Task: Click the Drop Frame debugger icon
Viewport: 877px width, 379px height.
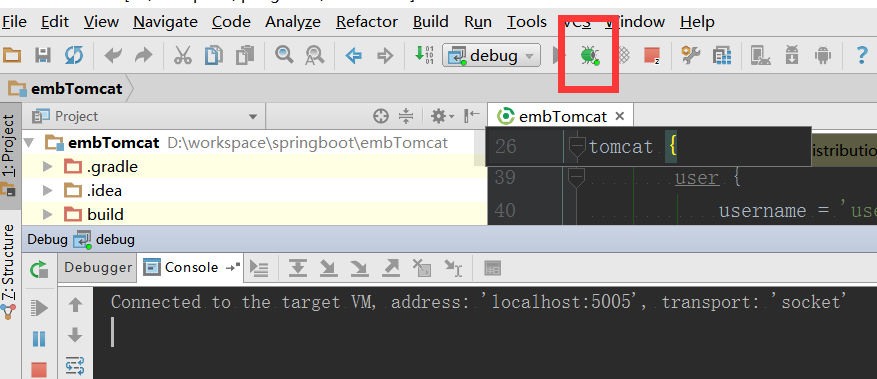Action: pos(421,268)
